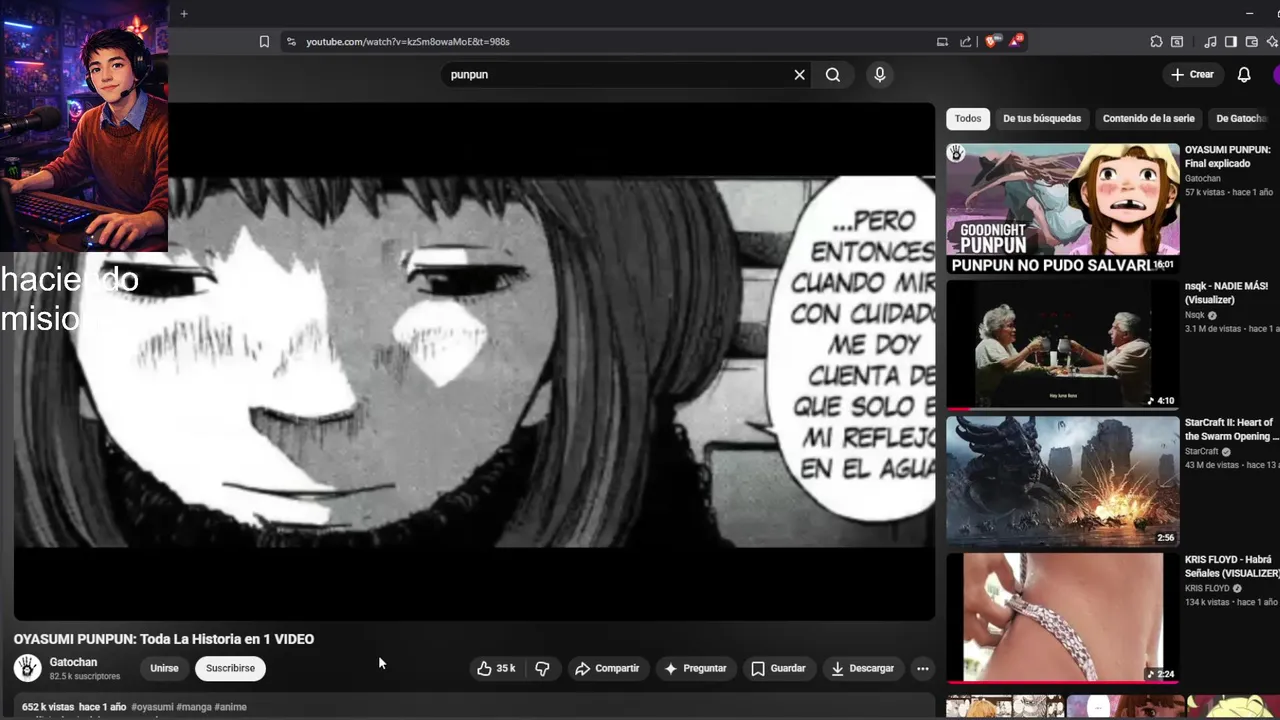Open the three-dot more actions menu
The height and width of the screenshot is (720, 1280).
tap(923, 668)
